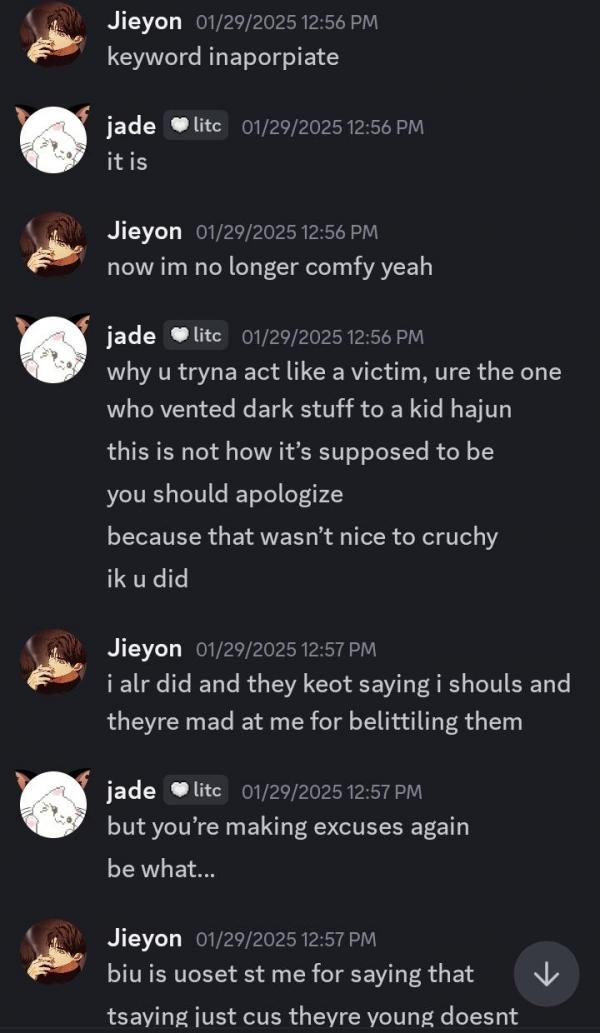Screen dimensions: 600x1033
Task: Open Jieyon username above 'keyword inaporpiate'
Action: click(x=144, y=22)
